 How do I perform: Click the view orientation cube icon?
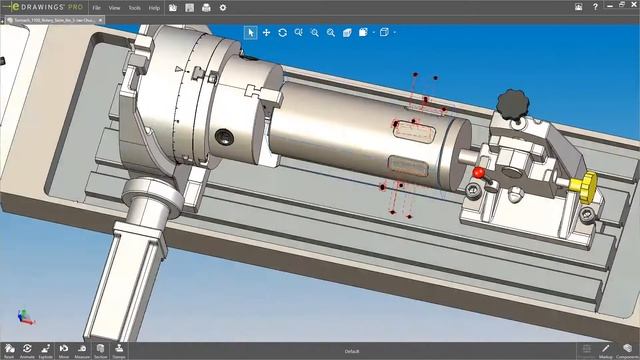[x=363, y=32]
